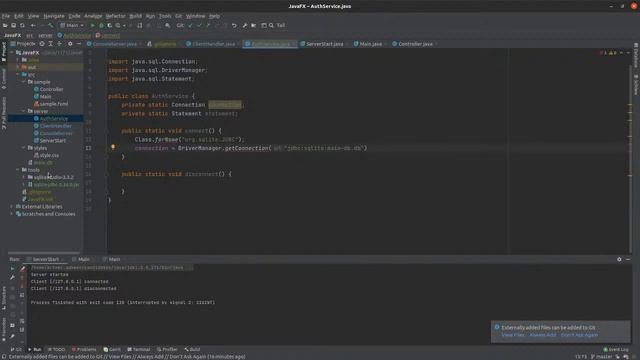Click wrench icon in Run panel sidebar
The height and width of the screenshot is (360, 640).
[x=12, y=278]
